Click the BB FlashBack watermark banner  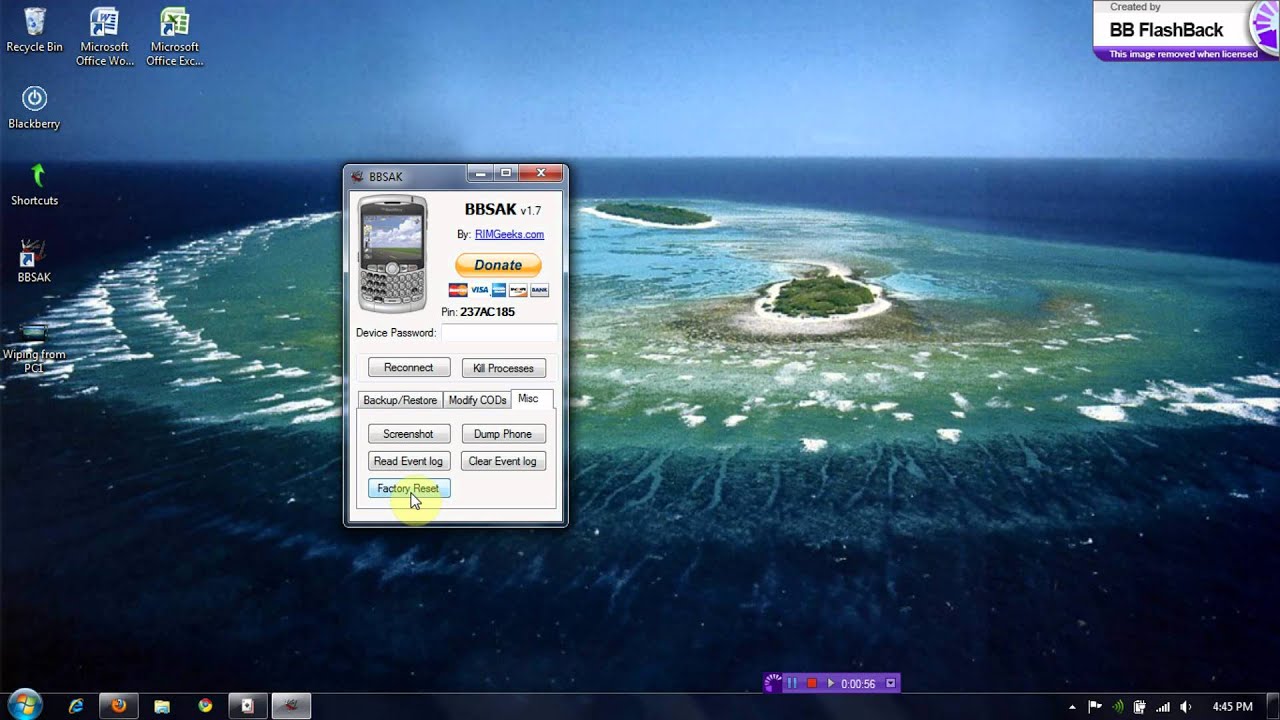click(x=1186, y=30)
